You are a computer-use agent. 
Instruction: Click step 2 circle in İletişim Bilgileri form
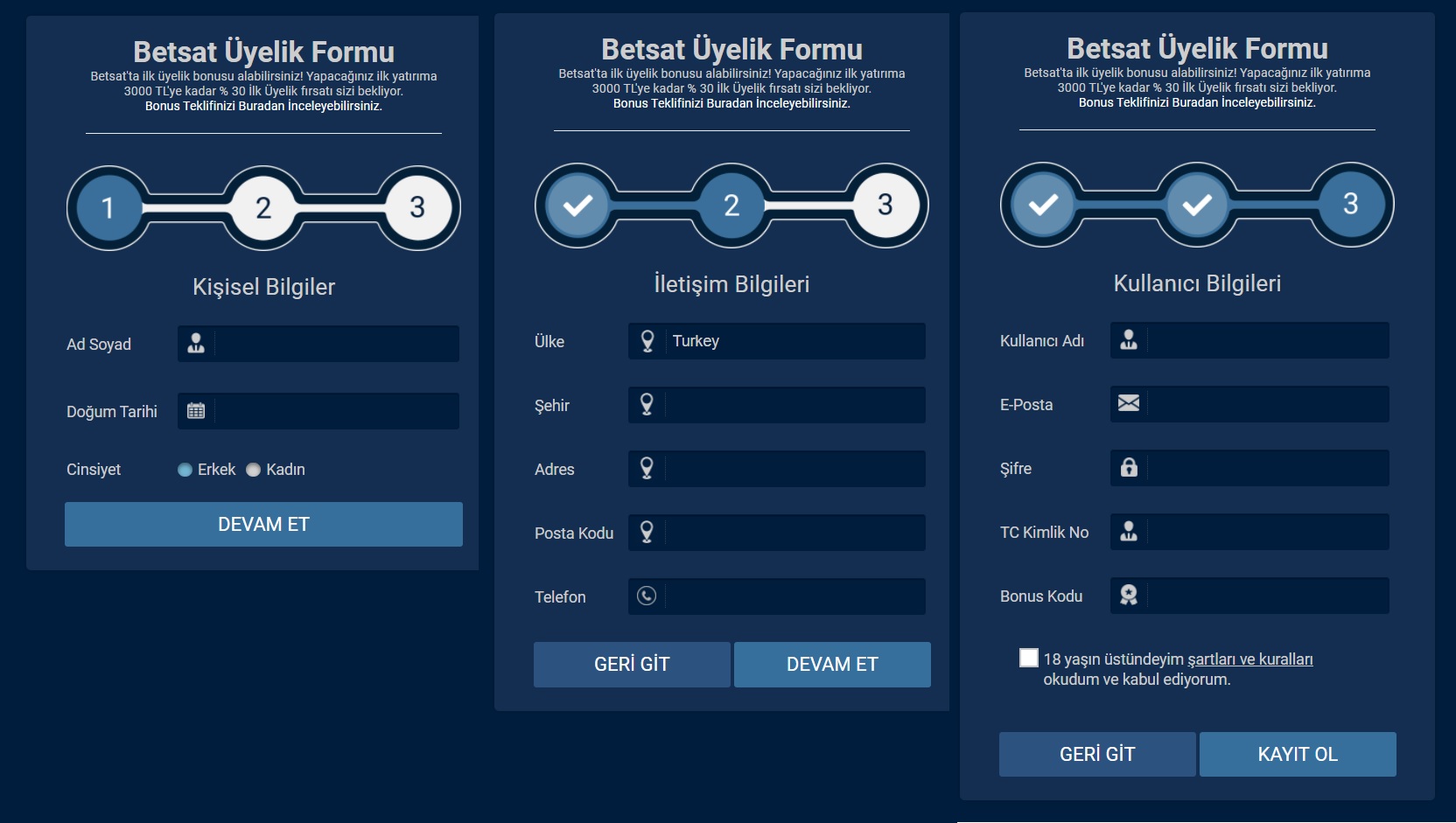tap(731, 206)
